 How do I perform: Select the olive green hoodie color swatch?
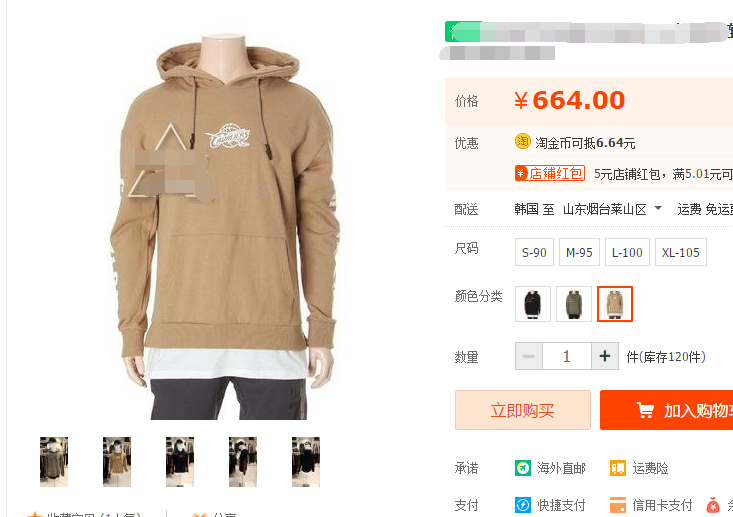[x=574, y=304]
